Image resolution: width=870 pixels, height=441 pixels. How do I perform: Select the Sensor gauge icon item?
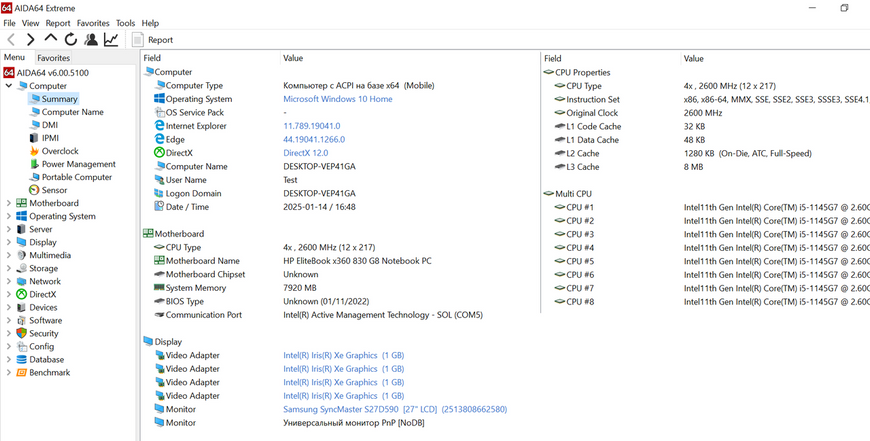pos(34,190)
